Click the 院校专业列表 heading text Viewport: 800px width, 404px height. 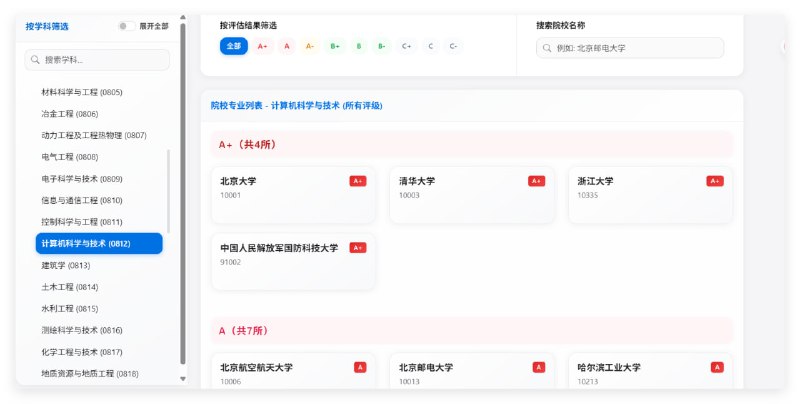[x=296, y=106]
